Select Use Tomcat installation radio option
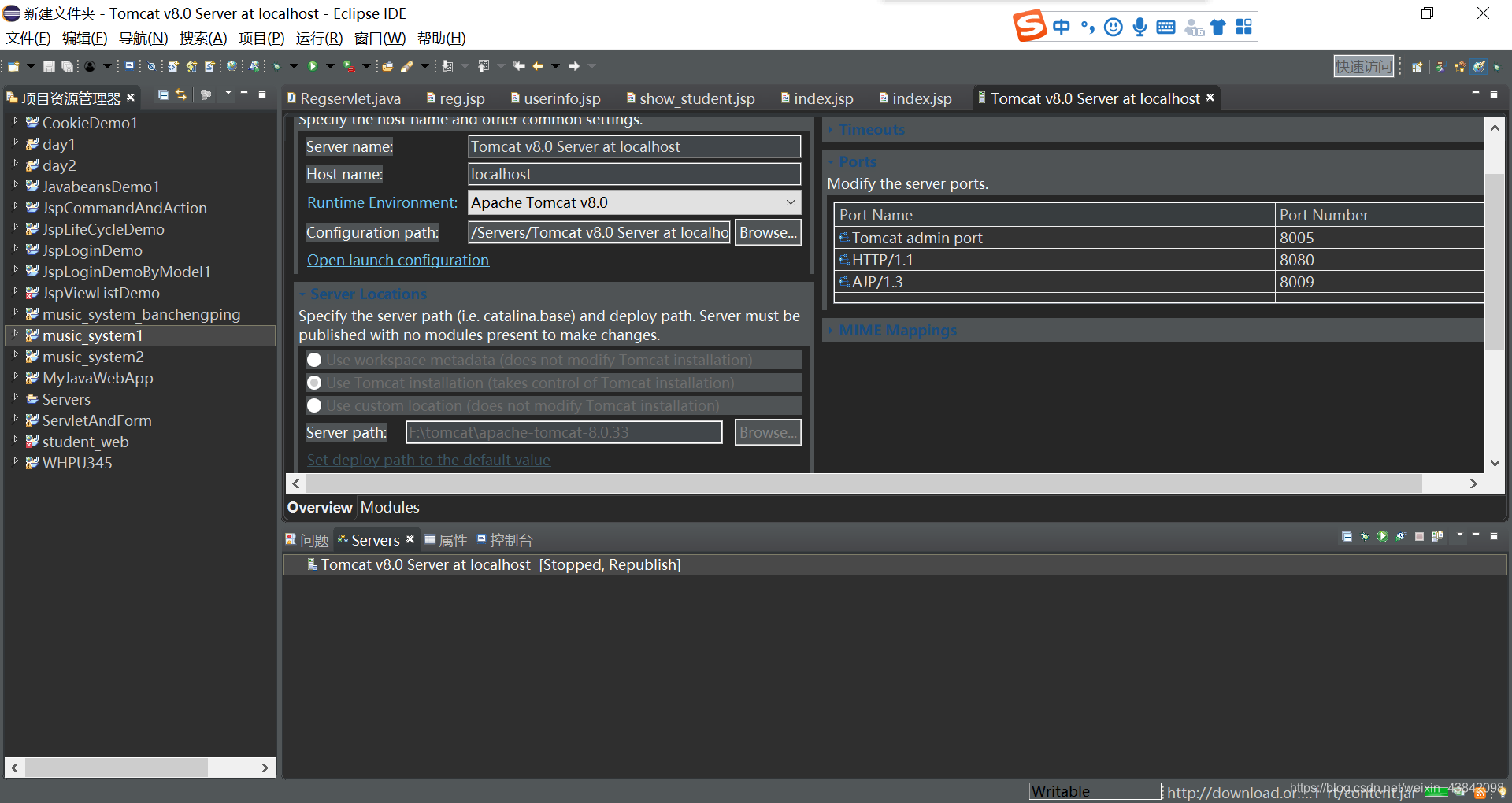This screenshot has height=803, width=1512. [x=314, y=383]
